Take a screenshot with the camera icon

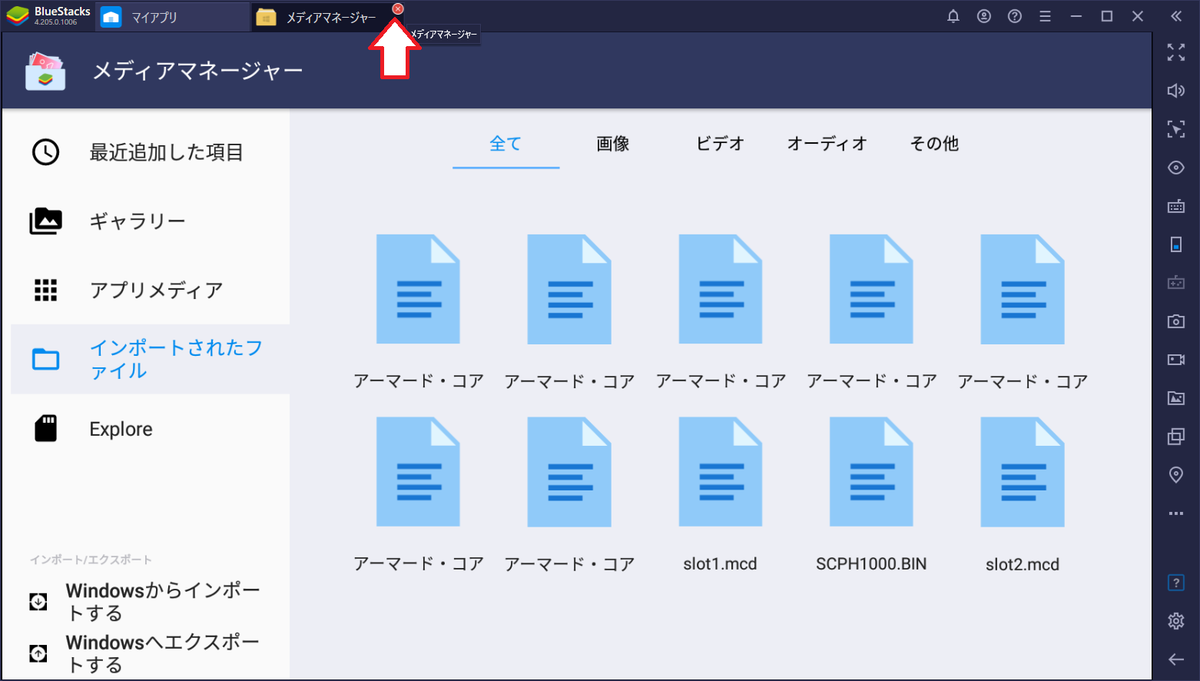click(1176, 321)
